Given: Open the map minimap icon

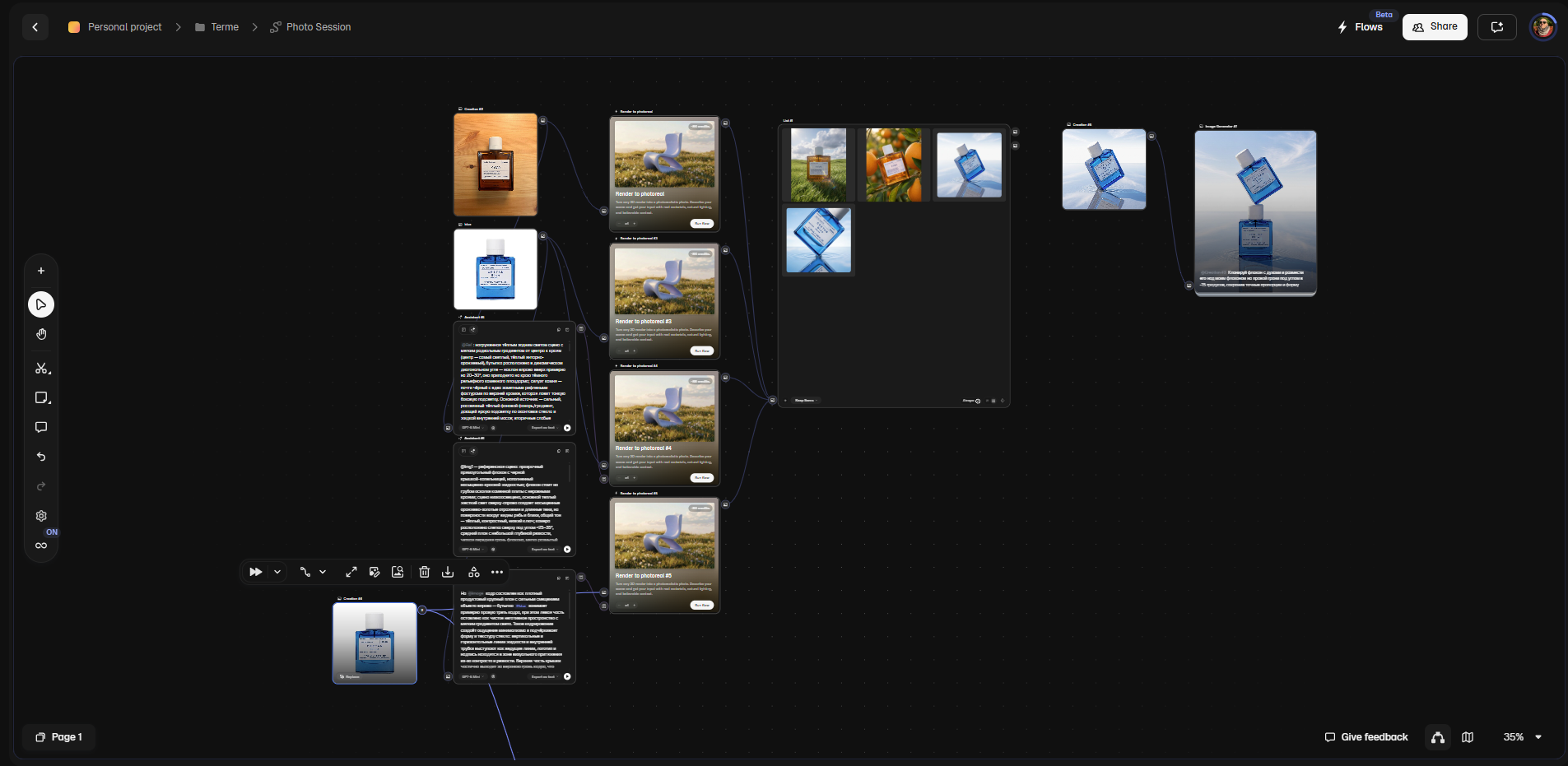Looking at the screenshot, I should click(x=1468, y=737).
